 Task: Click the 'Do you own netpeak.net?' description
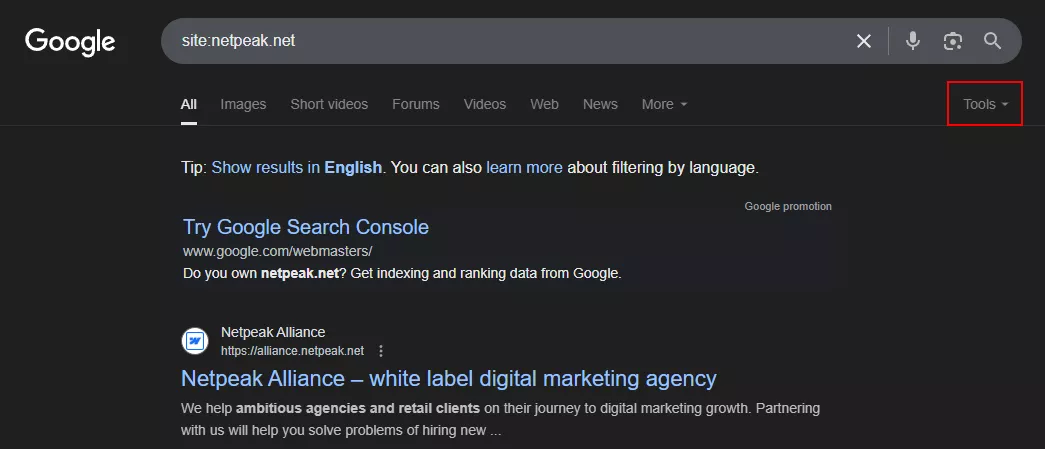pos(402,273)
